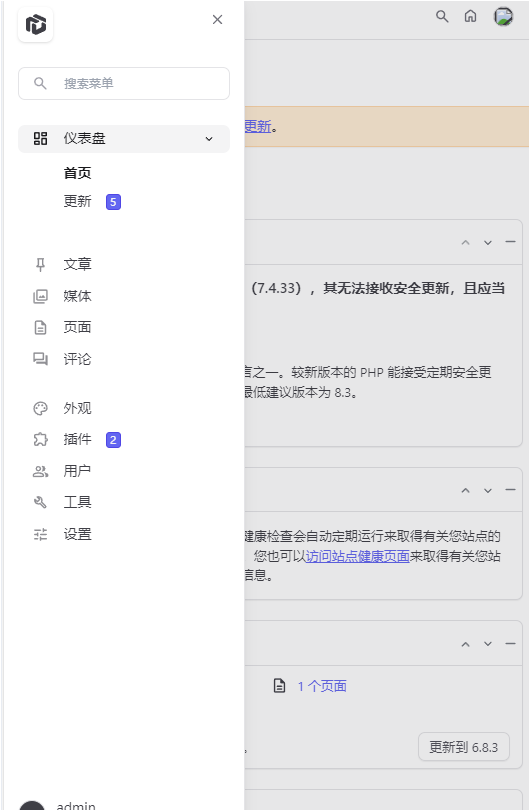529x810 pixels.
Task: Close the sidebar menu with X
Action: coord(217,20)
